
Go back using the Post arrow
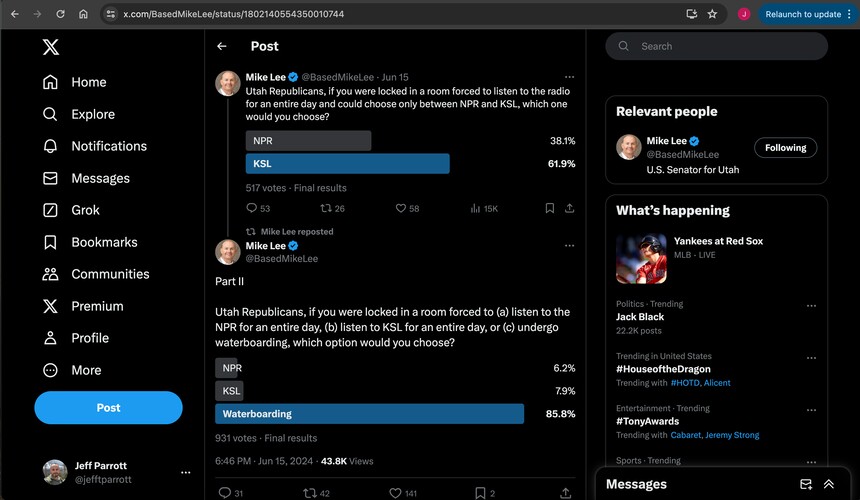click(222, 46)
